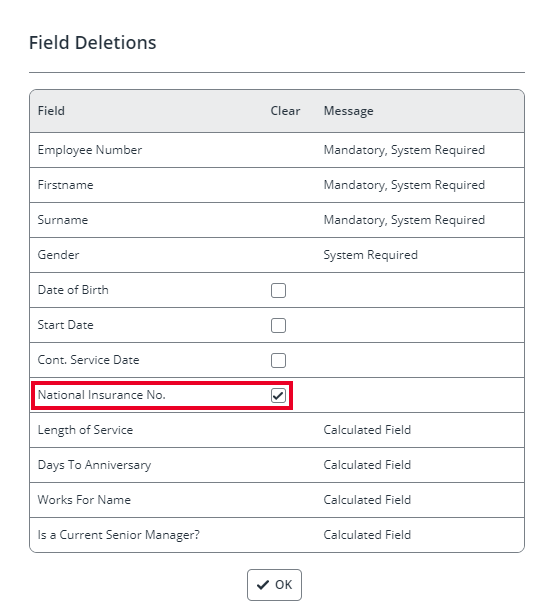555x603 pixels.
Task: Tick the Cont. Service Date clear checkbox
Action: pyautogui.click(x=278, y=360)
